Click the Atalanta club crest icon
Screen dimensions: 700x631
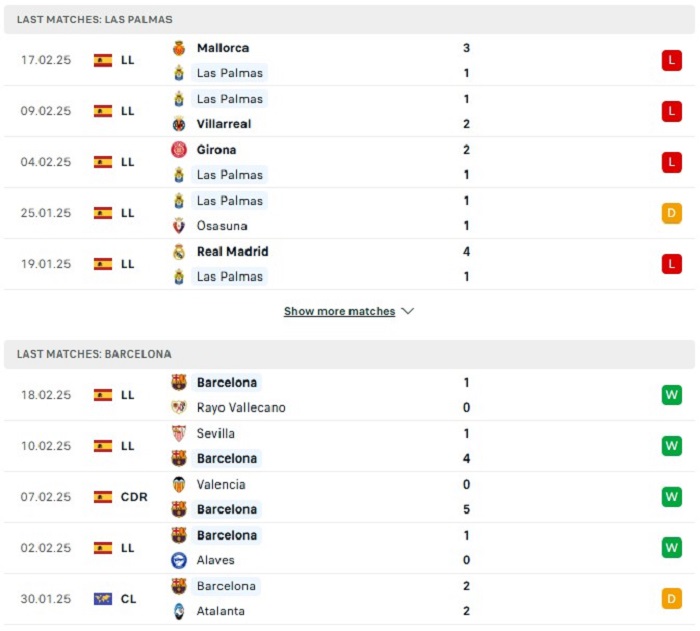coord(179,611)
